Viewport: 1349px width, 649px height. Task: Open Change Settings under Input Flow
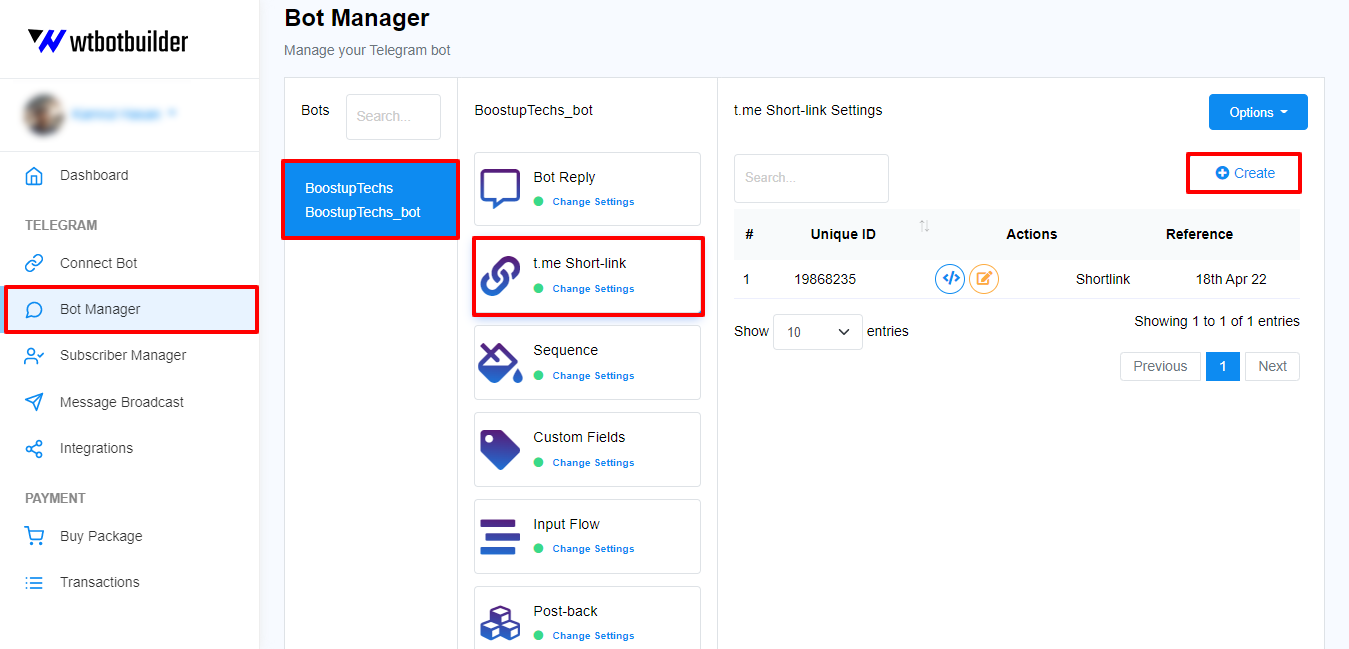(593, 549)
